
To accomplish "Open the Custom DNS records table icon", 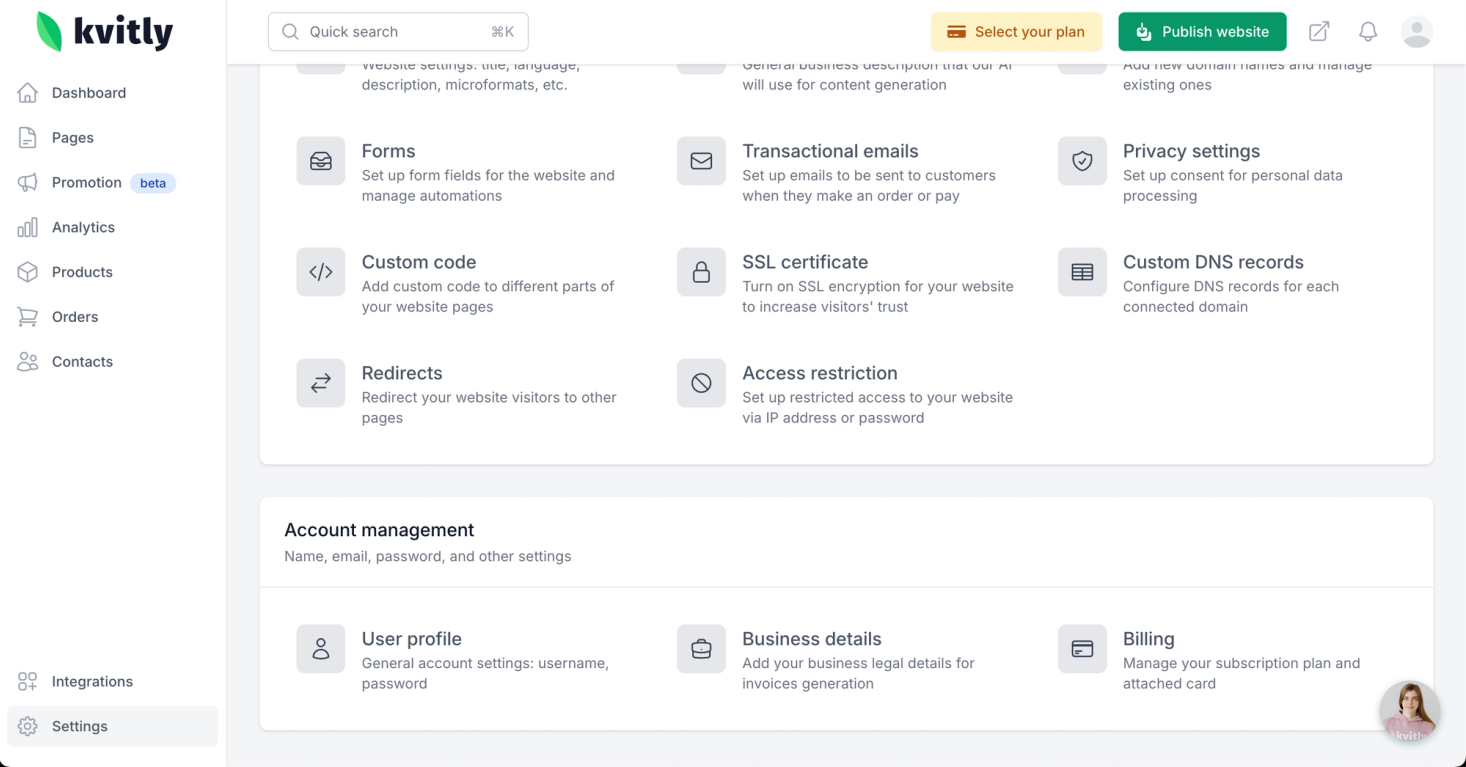I will pos(1082,272).
